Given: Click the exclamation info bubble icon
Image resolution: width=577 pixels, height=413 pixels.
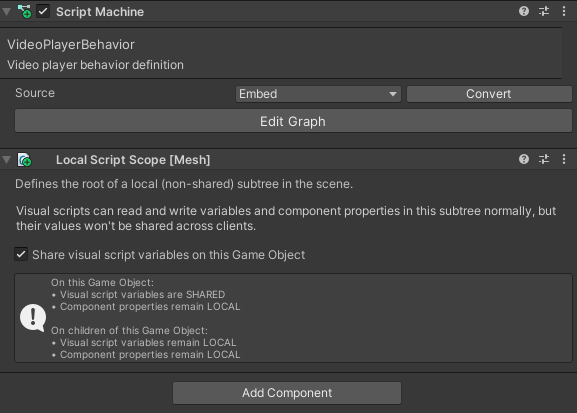Looking at the screenshot, I should coord(33,318).
